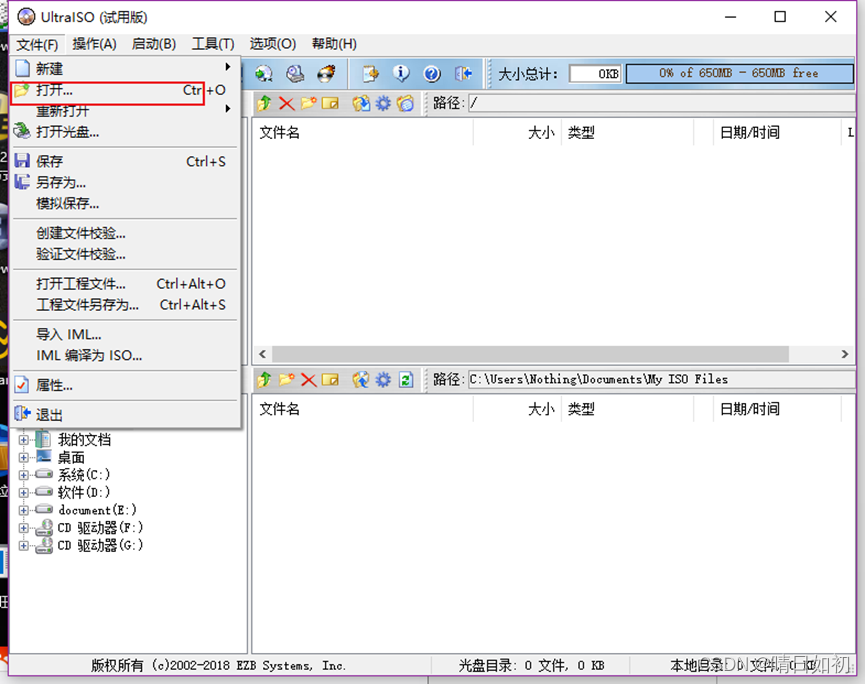Expand the 软件(D:) drive node

[23, 493]
